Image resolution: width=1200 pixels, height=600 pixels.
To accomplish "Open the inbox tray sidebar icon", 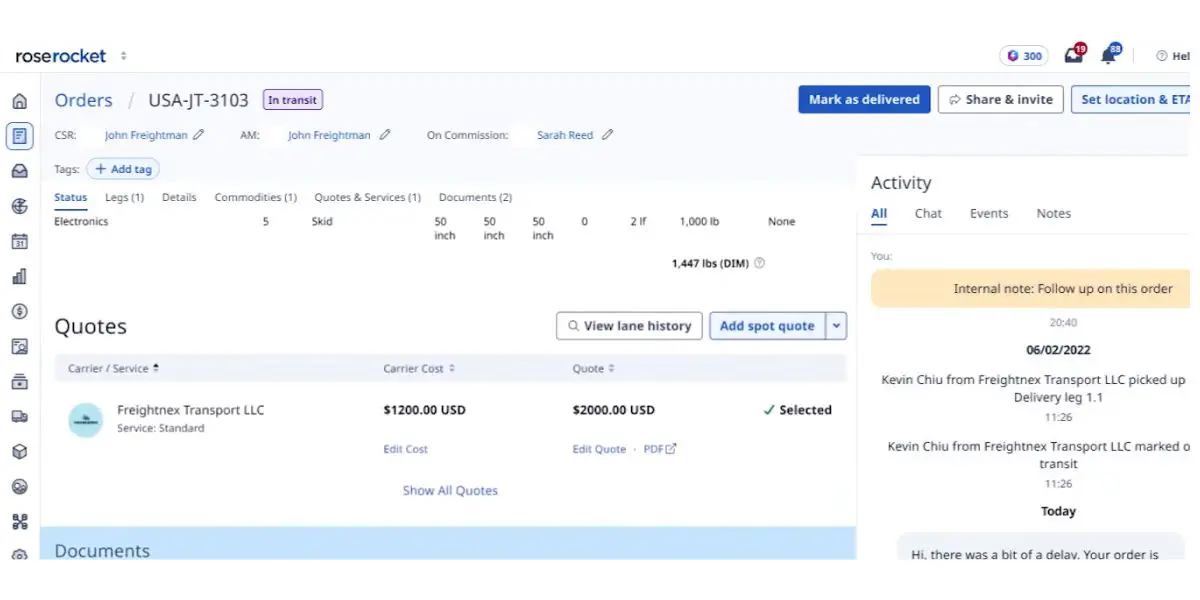I will tap(19, 171).
